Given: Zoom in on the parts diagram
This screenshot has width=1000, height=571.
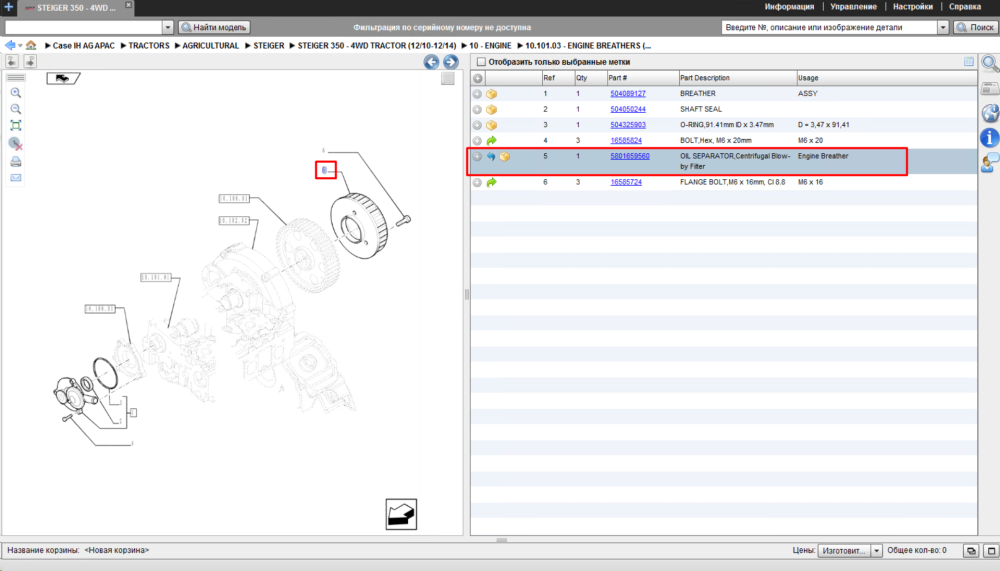Looking at the screenshot, I should click(x=16, y=93).
